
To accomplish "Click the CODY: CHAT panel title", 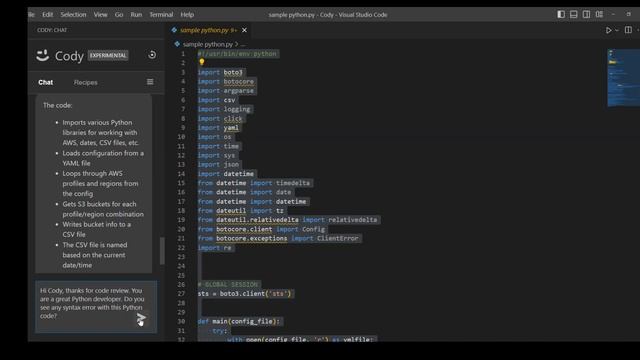I will [52, 30].
